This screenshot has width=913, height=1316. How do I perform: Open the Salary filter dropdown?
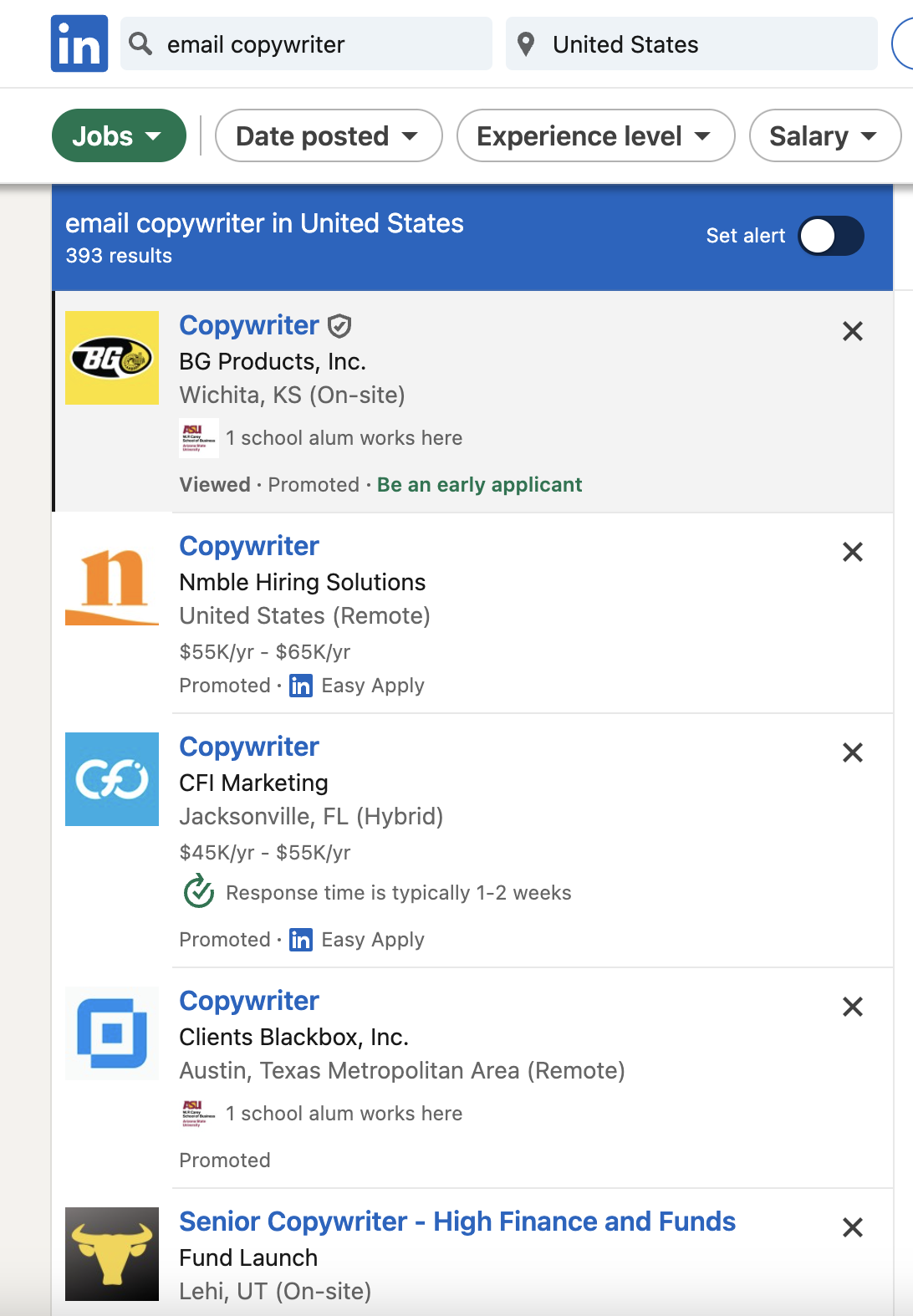[x=824, y=135]
